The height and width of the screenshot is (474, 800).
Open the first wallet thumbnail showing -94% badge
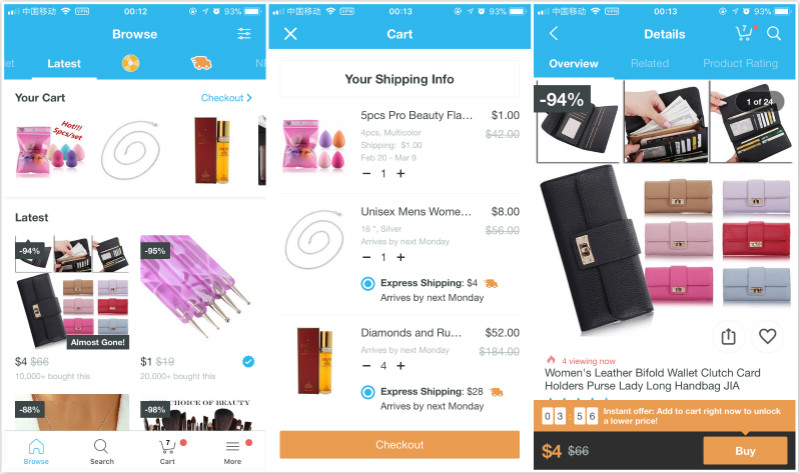tap(578, 121)
